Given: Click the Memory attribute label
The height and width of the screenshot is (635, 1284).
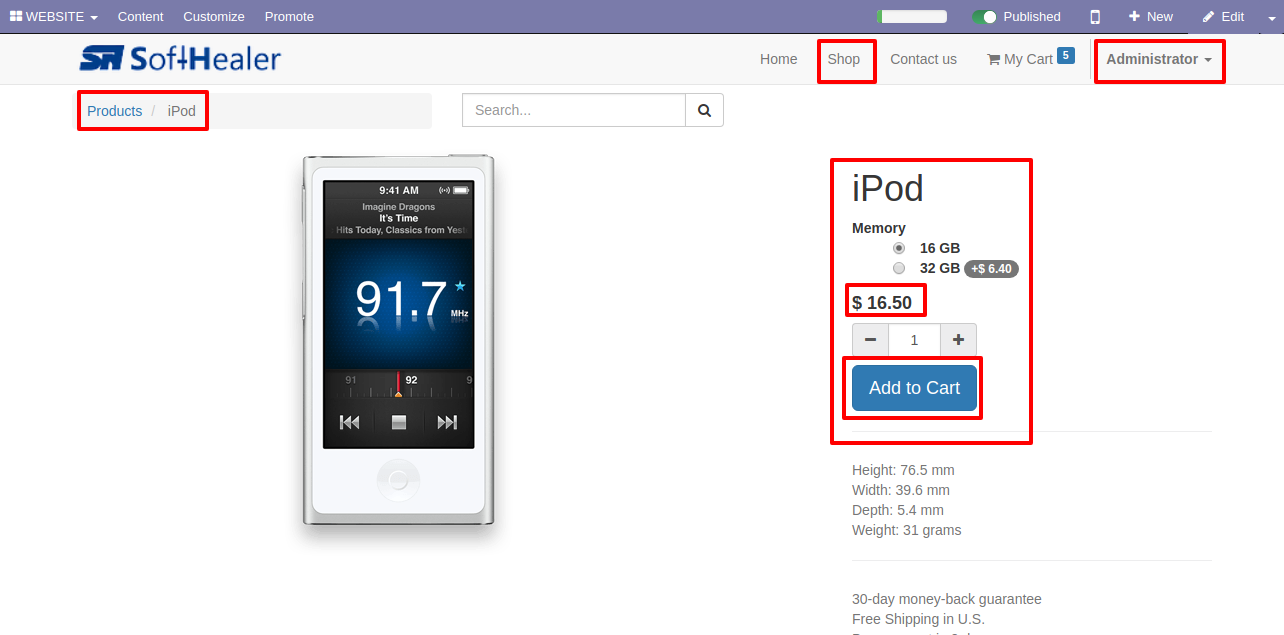Looking at the screenshot, I should tap(879, 228).
